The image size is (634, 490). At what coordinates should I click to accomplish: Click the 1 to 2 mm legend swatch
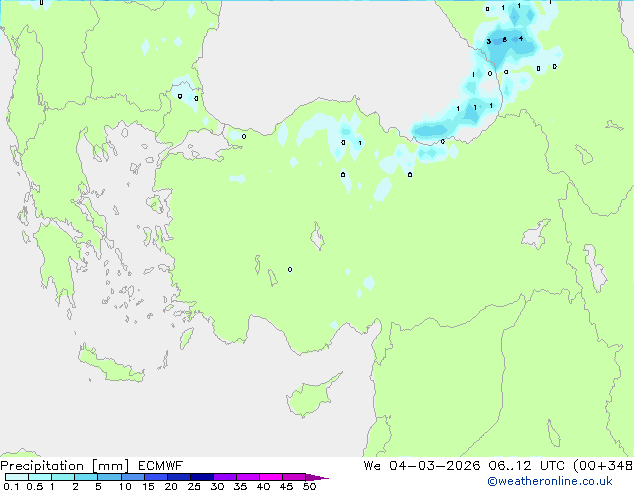(x=63, y=477)
